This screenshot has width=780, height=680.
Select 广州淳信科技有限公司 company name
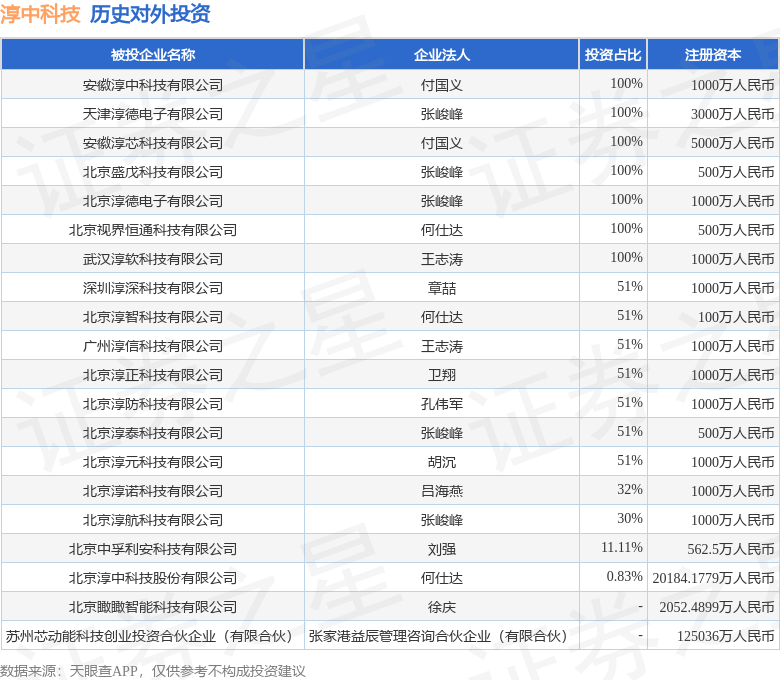(153, 346)
